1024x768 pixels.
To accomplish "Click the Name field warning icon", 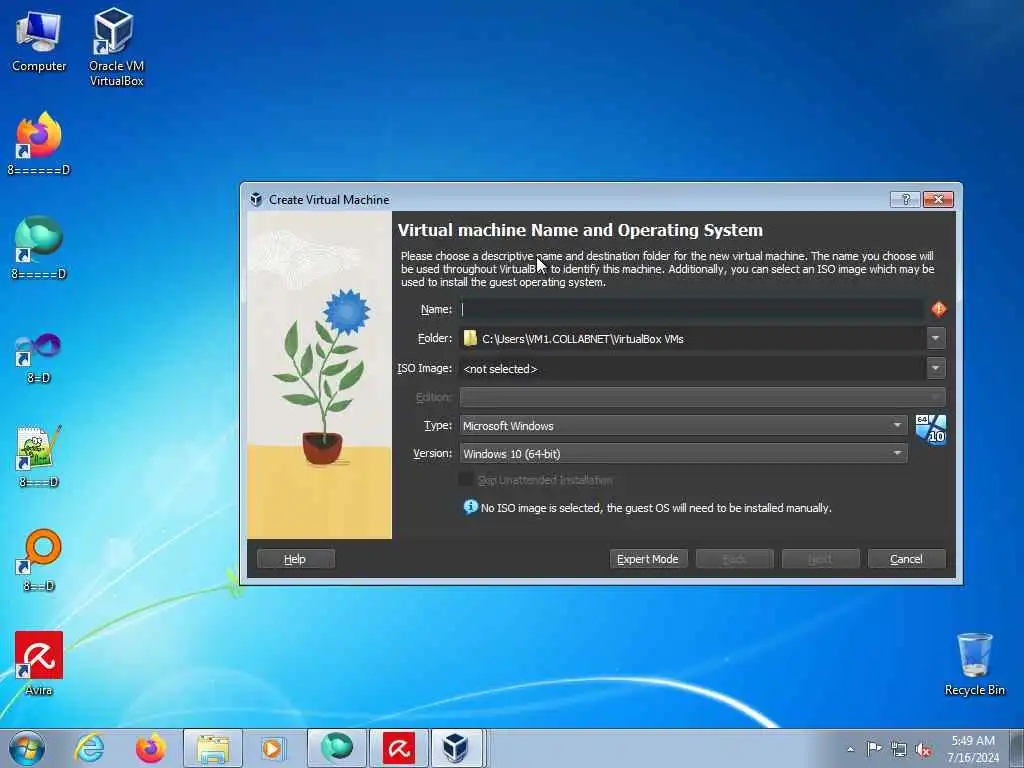I will 938,309.
